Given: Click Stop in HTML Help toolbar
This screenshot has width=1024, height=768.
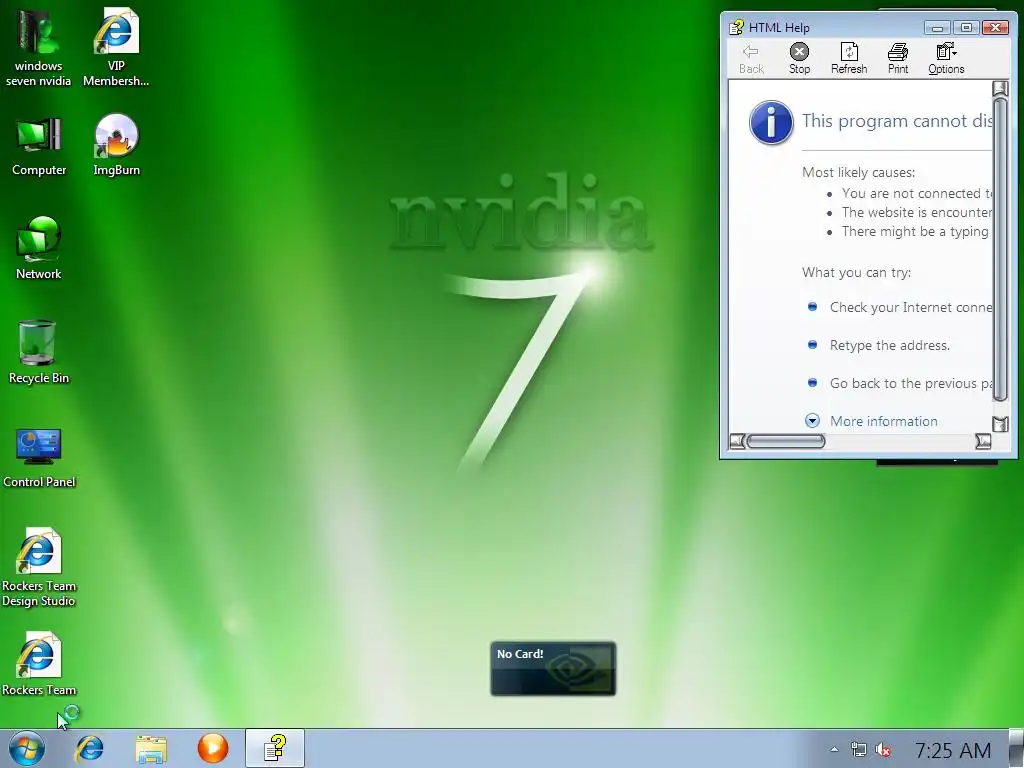Looking at the screenshot, I should pos(799,59).
